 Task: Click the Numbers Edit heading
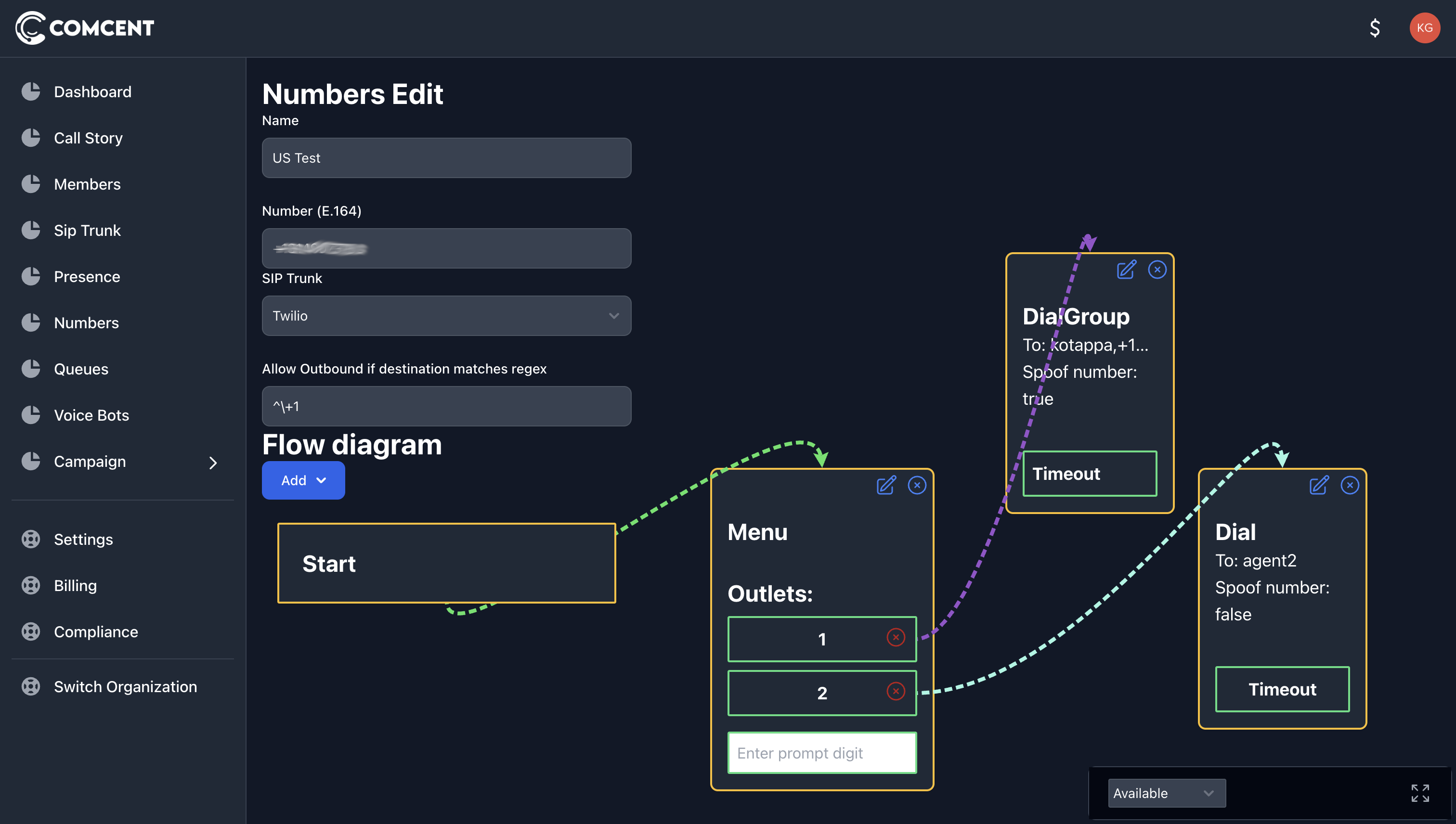[352, 94]
